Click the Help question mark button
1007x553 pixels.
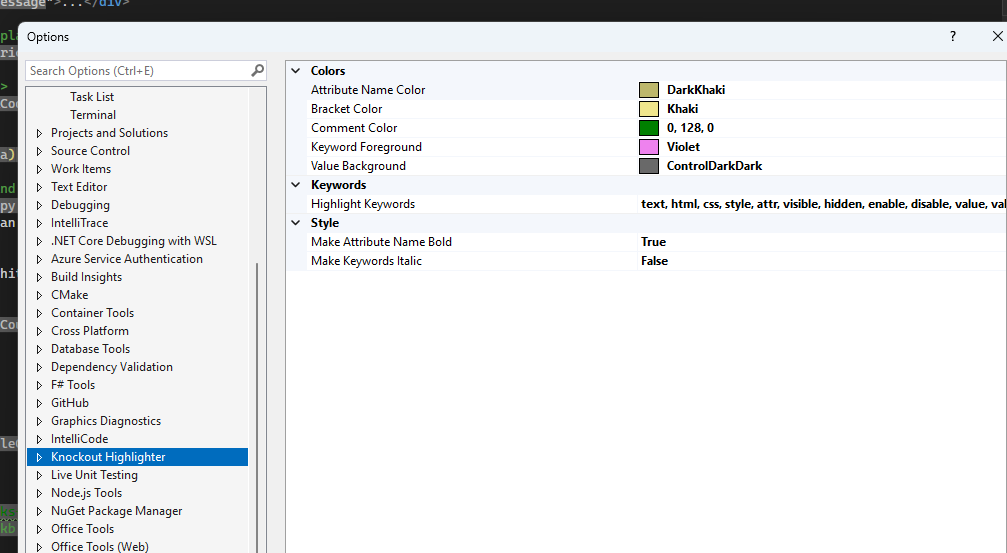coord(952,36)
